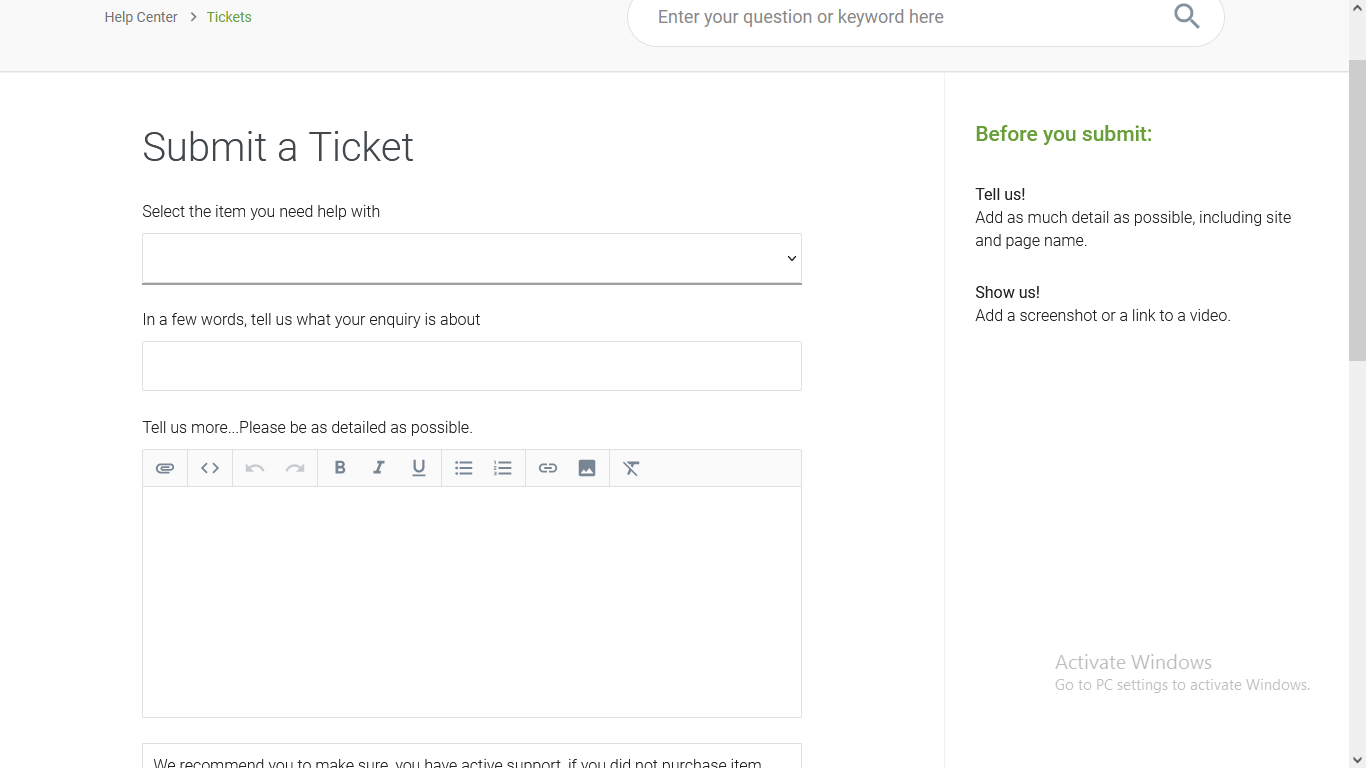The width and height of the screenshot is (1366, 768).
Task: Toggle code view in editor toolbar
Action: click(210, 468)
